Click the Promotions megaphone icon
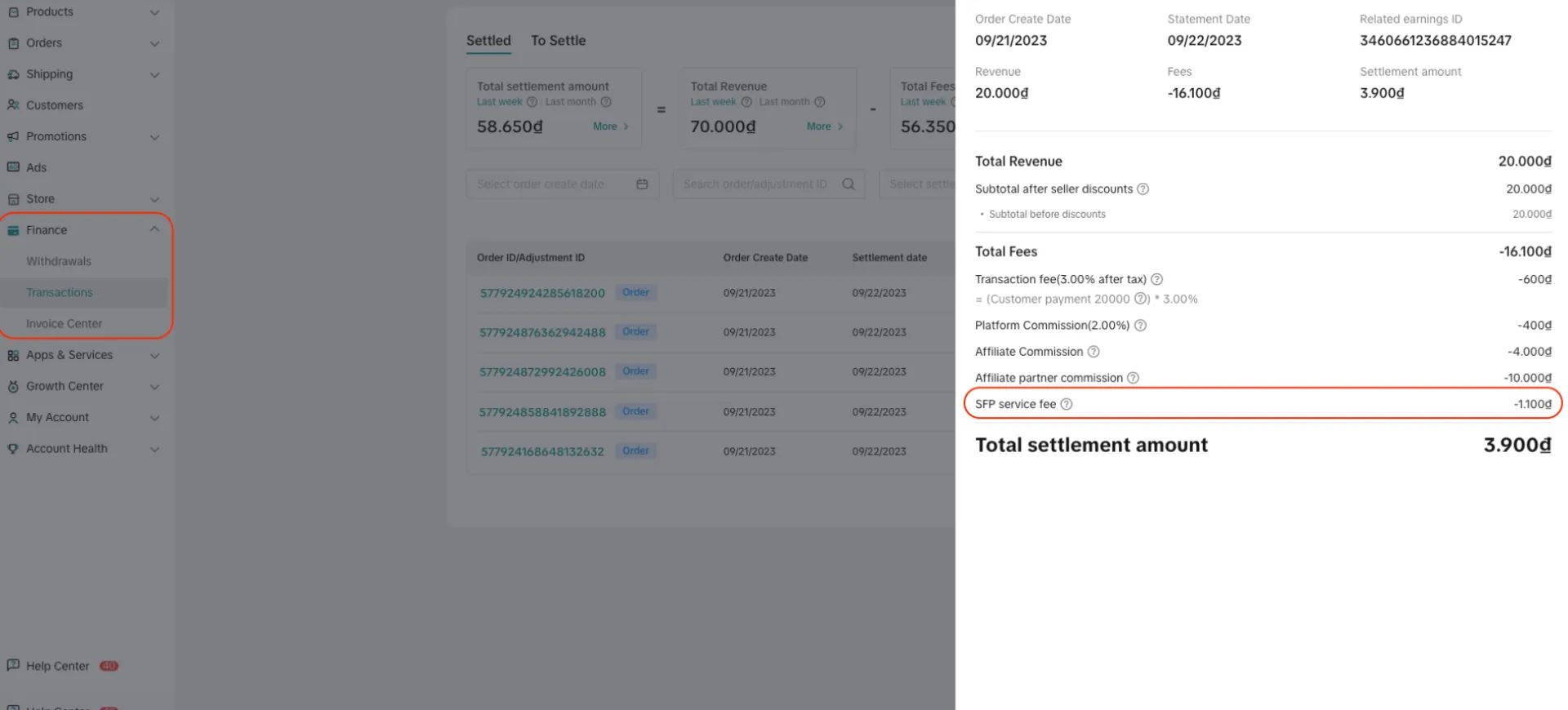Image resolution: width=1568 pixels, height=710 pixels. pyautogui.click(x=13, y=136)
